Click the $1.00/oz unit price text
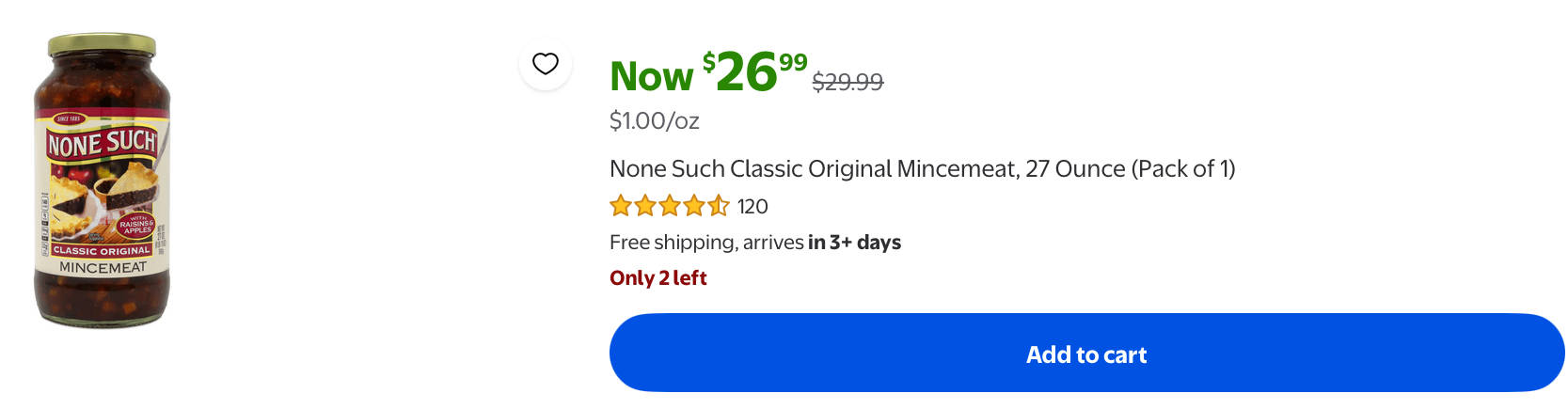Image resolution: width=1568 pixels, height=409 pixels. click(655, 121)
